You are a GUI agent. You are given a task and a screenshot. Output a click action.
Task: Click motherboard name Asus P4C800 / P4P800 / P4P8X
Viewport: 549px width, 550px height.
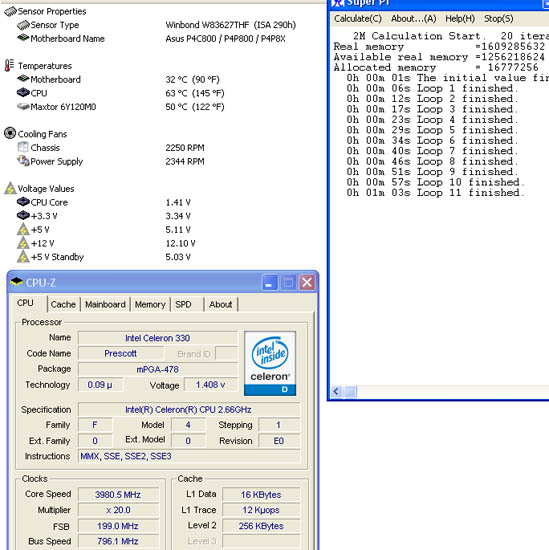click(226, 39)
